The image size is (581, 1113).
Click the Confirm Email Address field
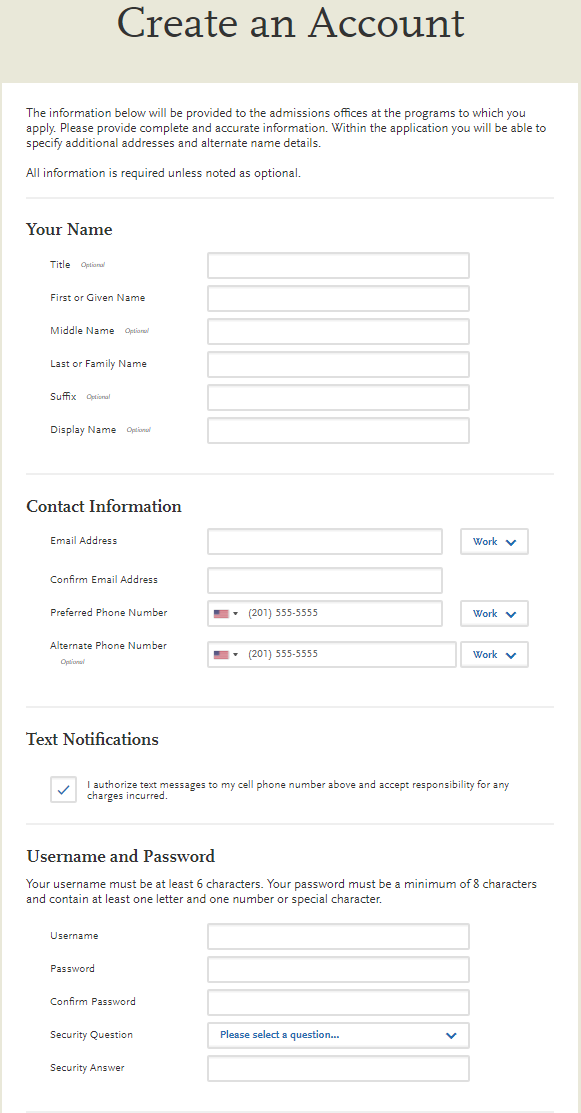(325, 580)
